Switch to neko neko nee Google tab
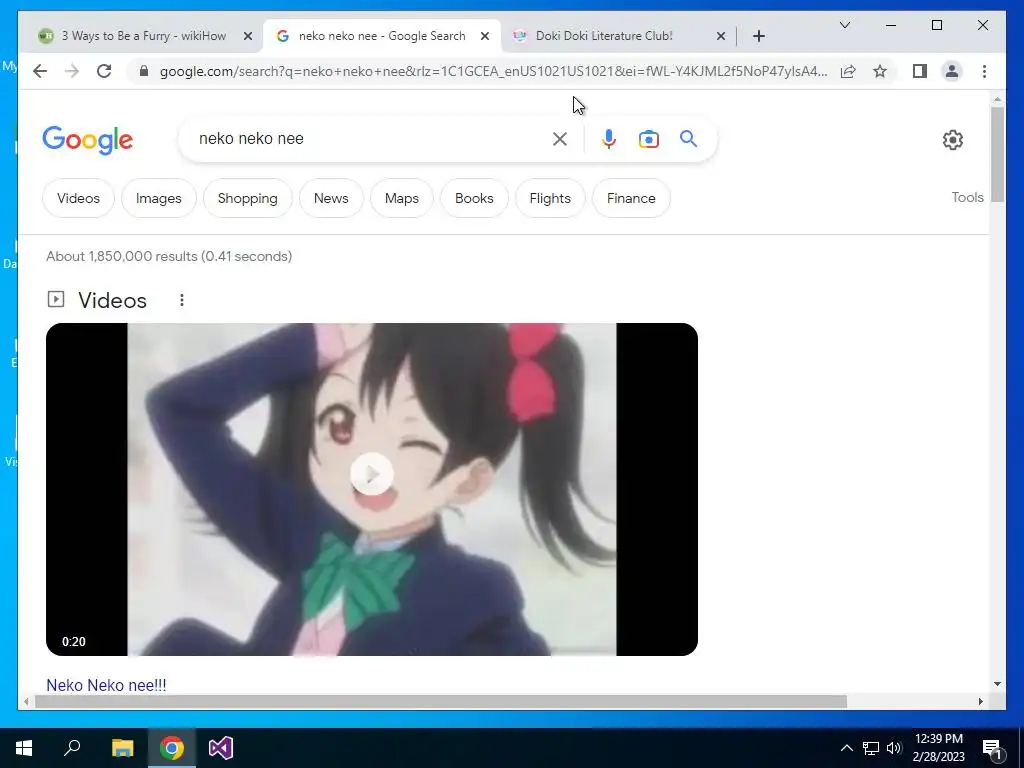 (382, 36)
